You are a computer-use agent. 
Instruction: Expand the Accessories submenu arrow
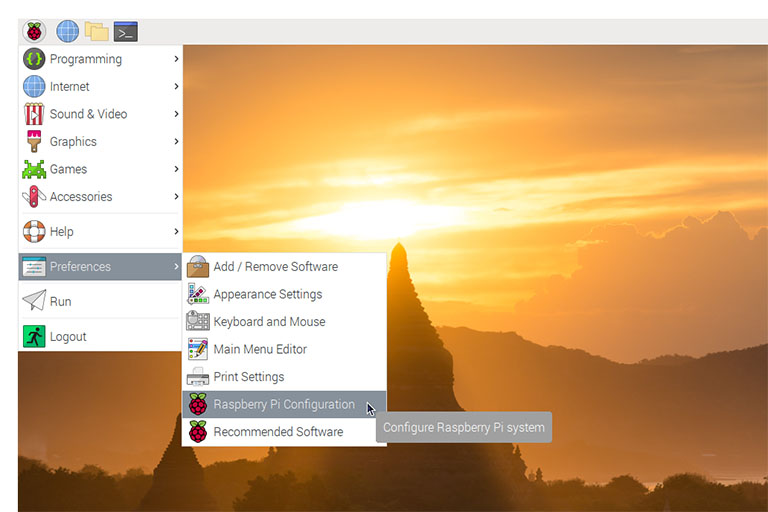click(x=176, y=196)
